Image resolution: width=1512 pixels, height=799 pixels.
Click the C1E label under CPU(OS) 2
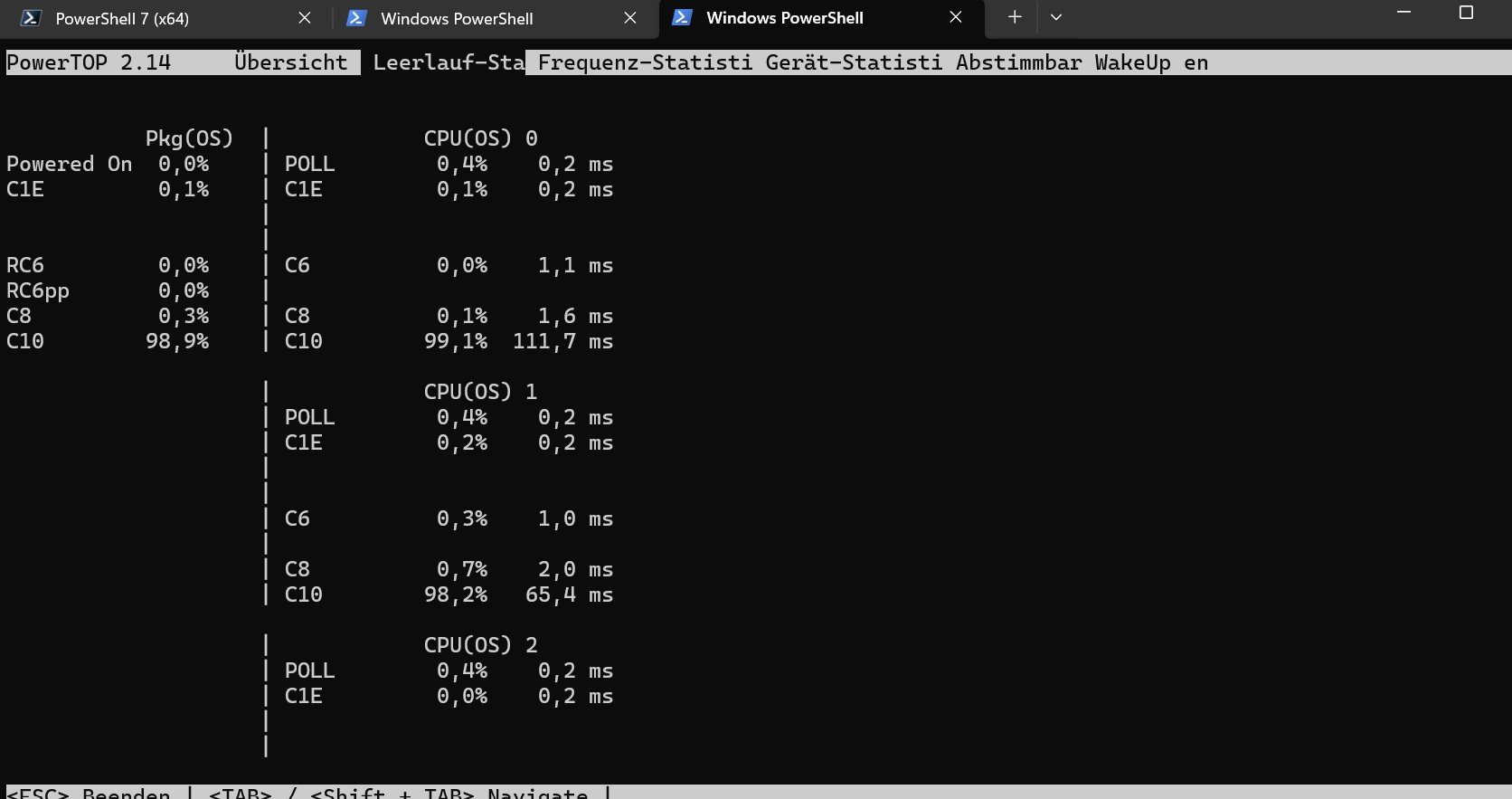pos(303,696)
